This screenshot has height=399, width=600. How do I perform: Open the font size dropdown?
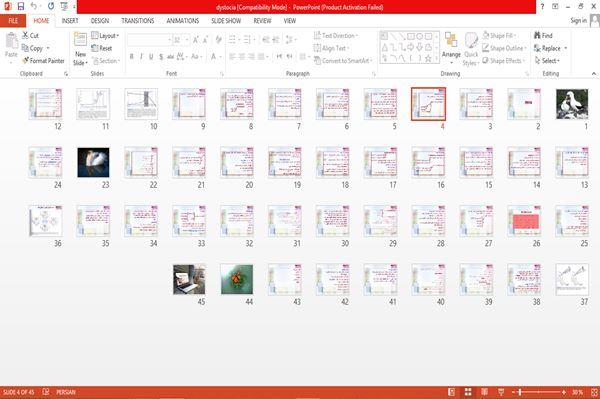coord(186,40)
